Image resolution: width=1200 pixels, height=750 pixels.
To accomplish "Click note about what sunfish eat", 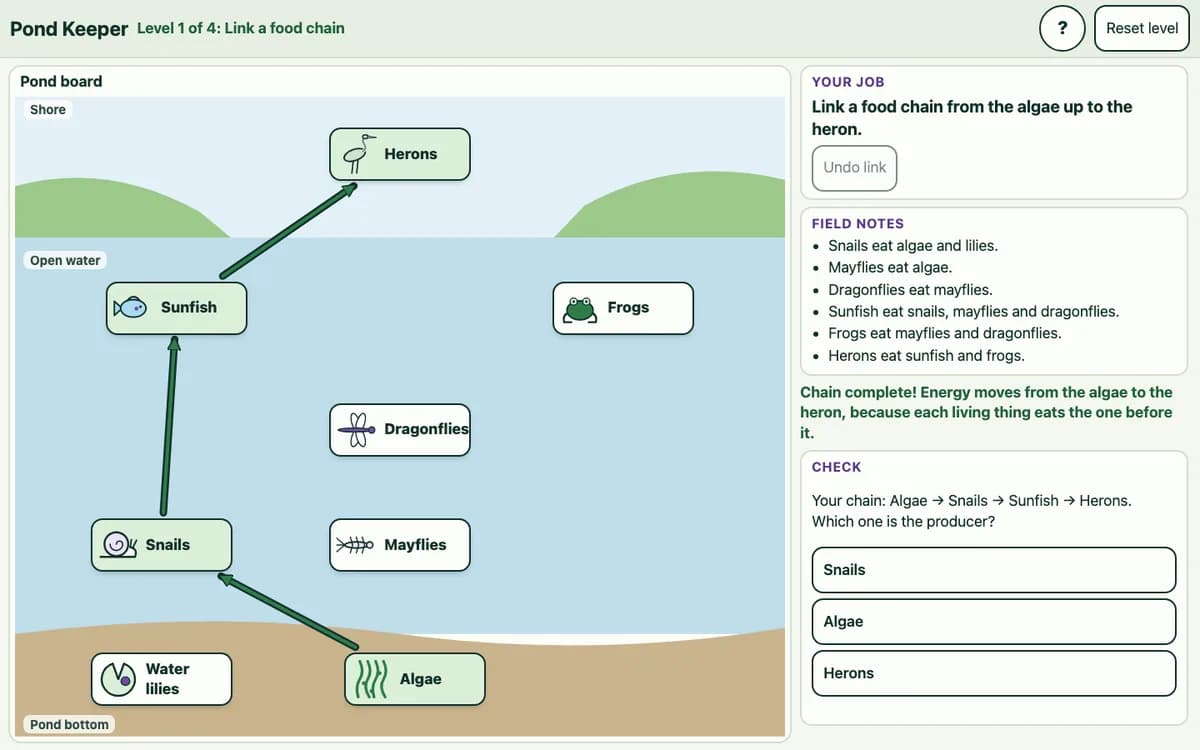I will point(974,311).
